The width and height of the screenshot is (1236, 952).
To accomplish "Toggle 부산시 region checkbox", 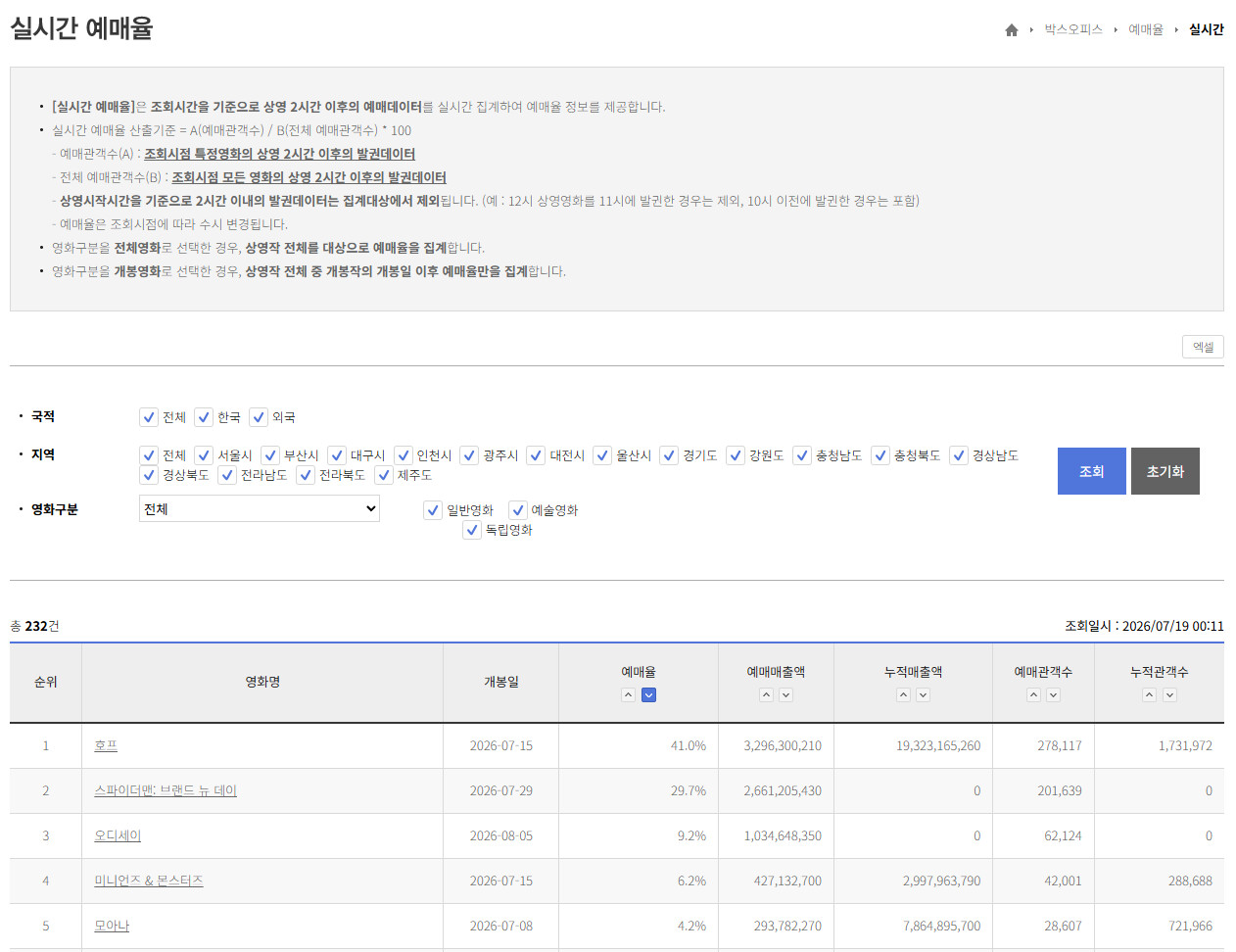I will pos(270,455).
